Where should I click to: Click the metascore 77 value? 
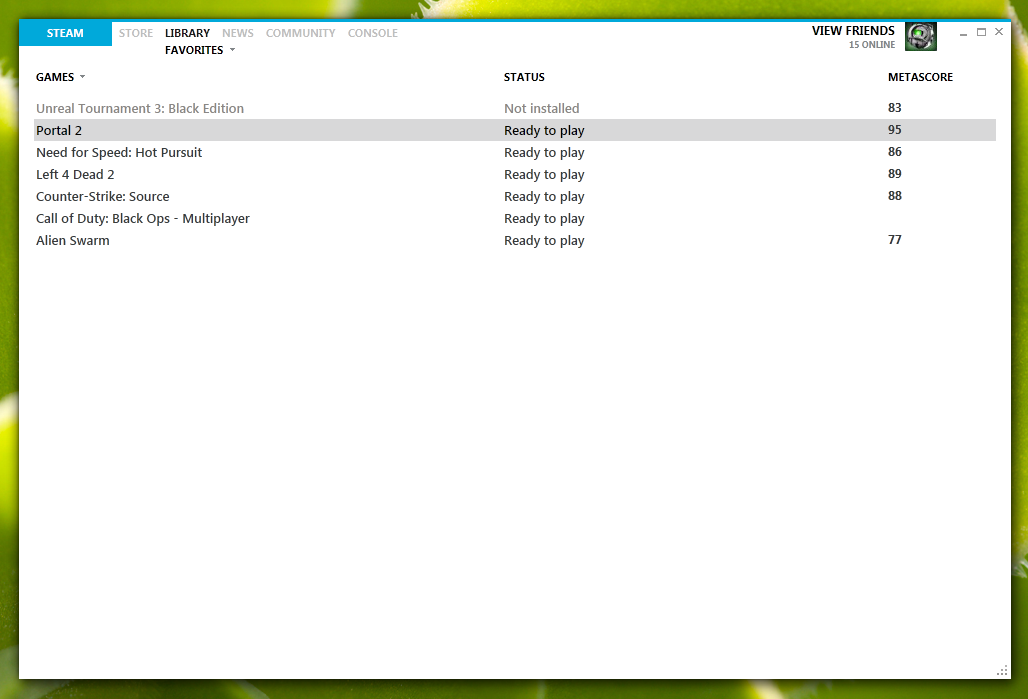[895, 239]
